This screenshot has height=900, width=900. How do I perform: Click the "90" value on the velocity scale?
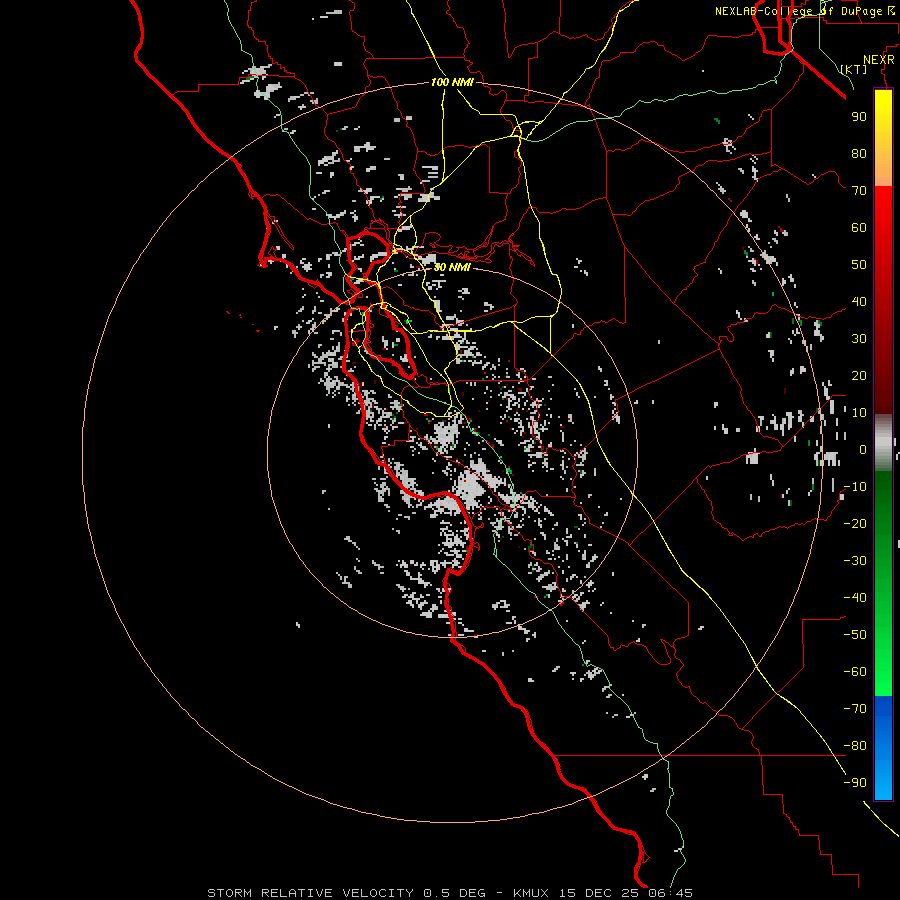click(859, 117)
